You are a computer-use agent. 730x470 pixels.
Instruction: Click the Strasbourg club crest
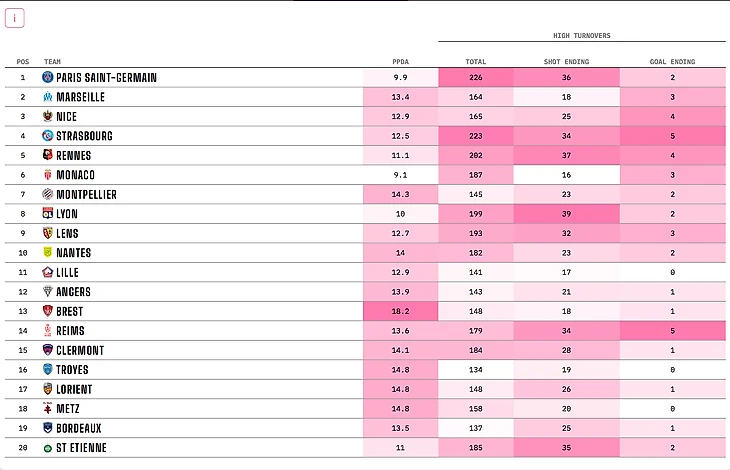(x=48, y=136)
